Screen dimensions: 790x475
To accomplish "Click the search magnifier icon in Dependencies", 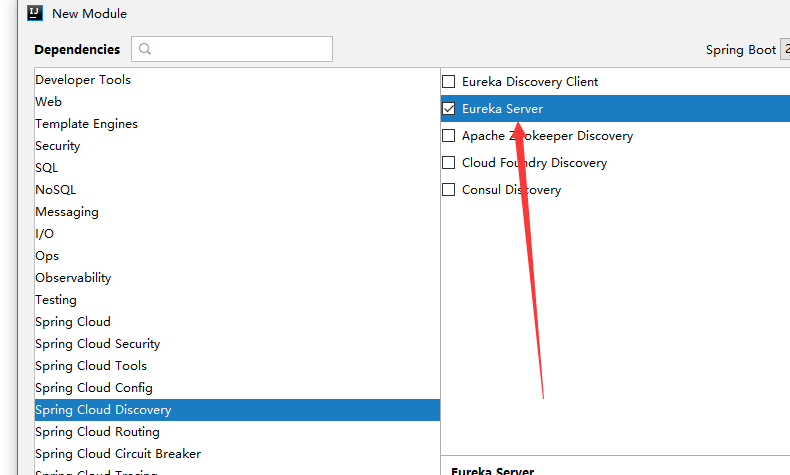I will click(x=145, y=49).
